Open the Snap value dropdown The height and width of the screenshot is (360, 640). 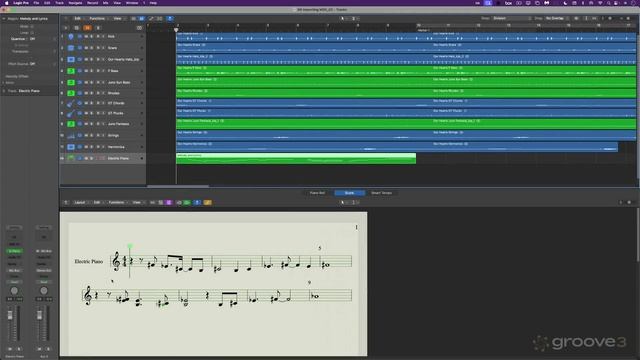[512, 18]
